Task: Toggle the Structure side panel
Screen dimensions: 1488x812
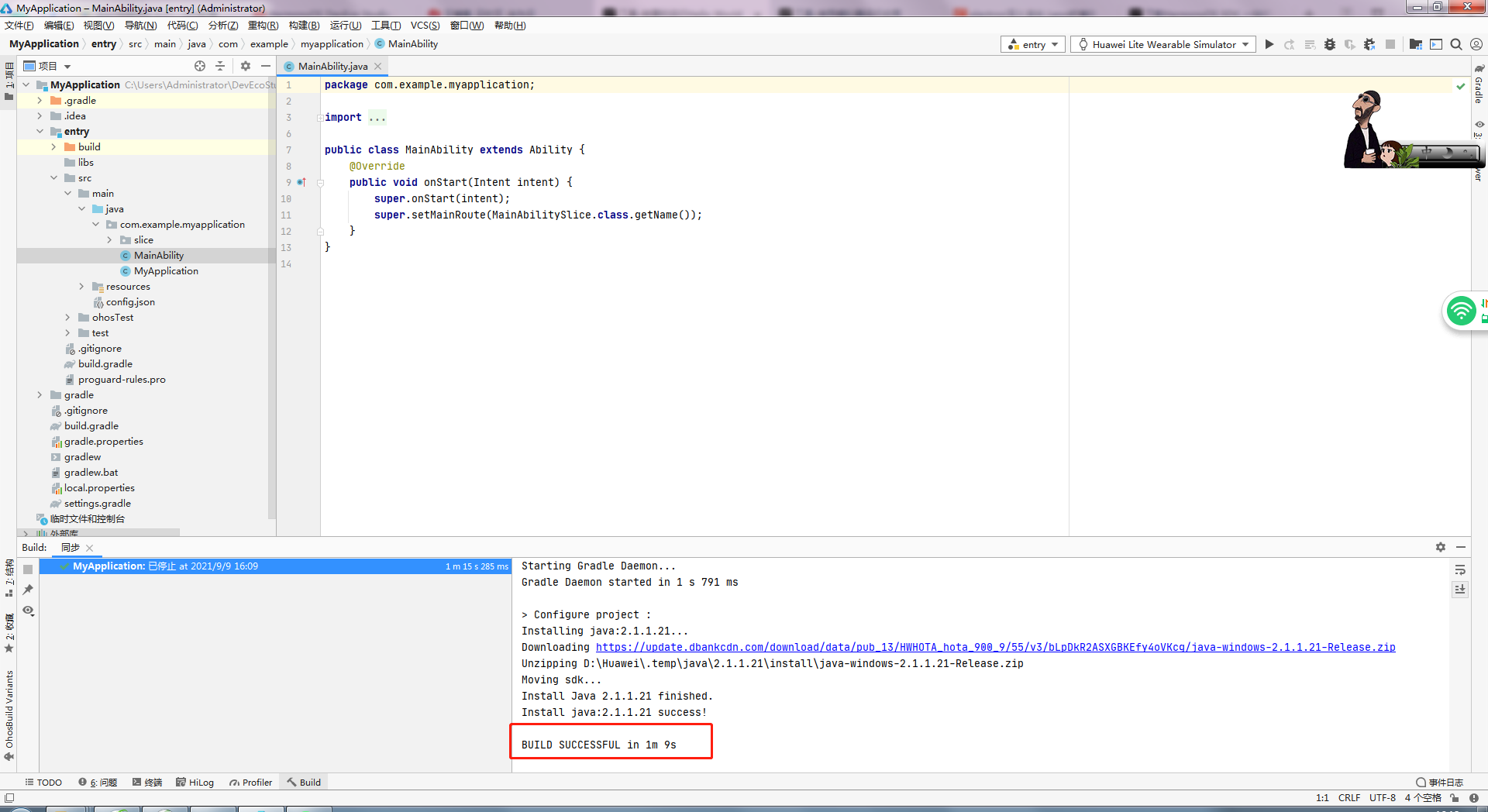Action: tap(9, 577)
